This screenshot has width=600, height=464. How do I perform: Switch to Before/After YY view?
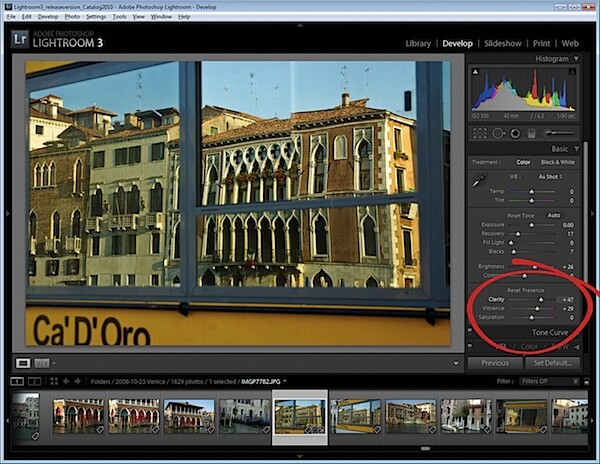click(x=42, y=363)
